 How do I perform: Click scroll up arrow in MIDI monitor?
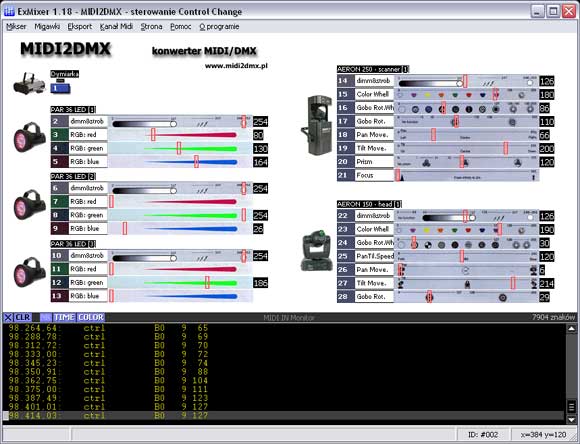coord(571,329)
